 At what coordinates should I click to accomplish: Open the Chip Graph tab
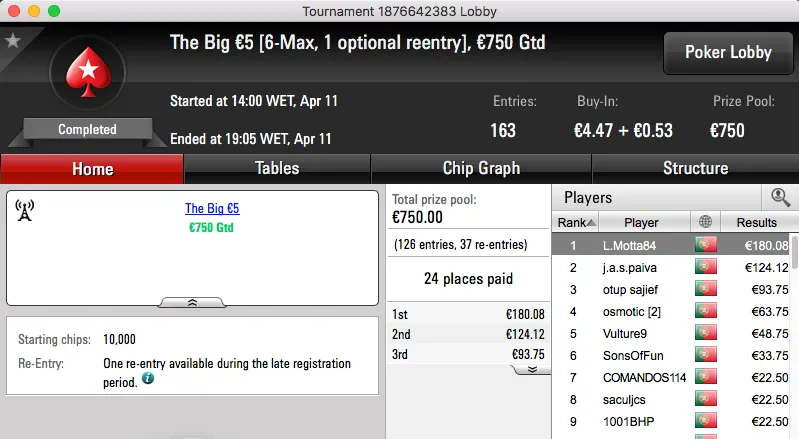click(481, 168)
